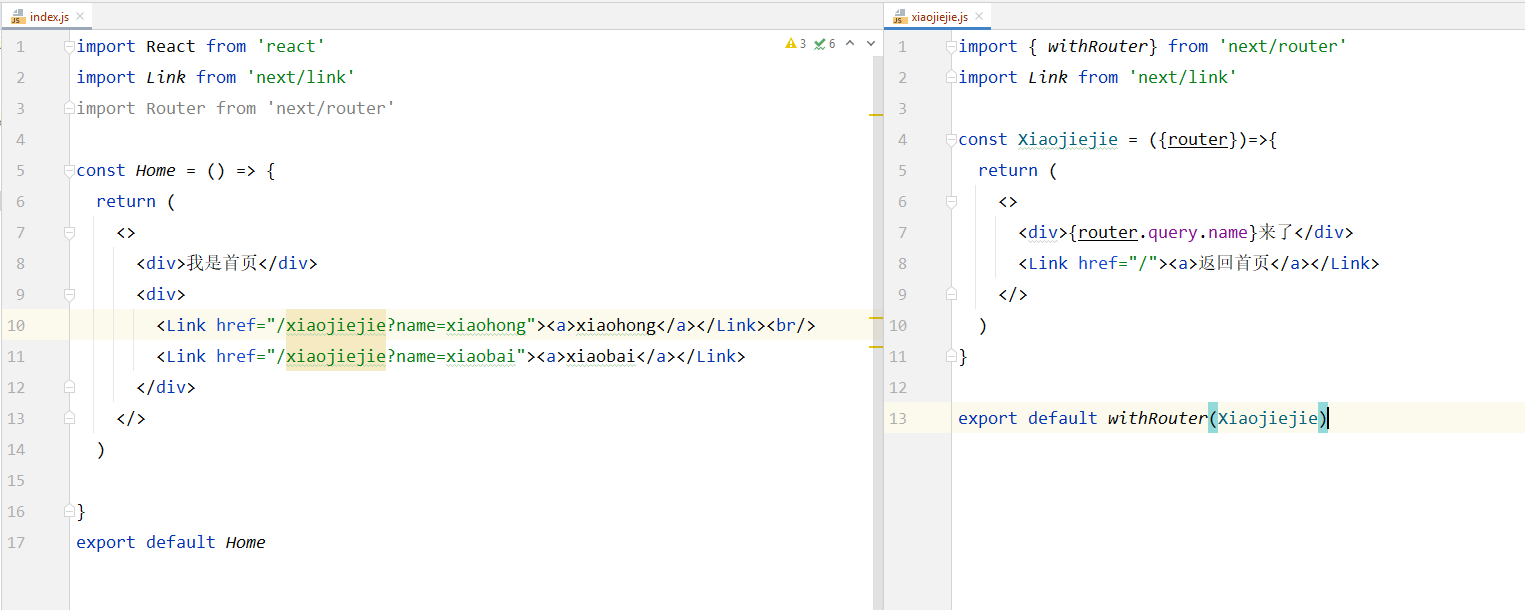
Task: Click '?name=xiaohong' in href on line 10
Action: click(x=456, y=325)
